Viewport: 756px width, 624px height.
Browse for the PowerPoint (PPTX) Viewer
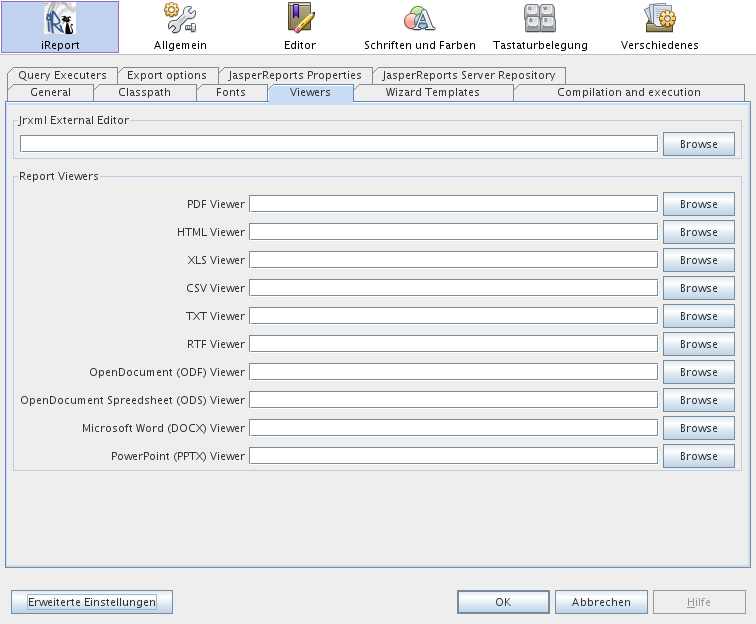coord(698,456)
